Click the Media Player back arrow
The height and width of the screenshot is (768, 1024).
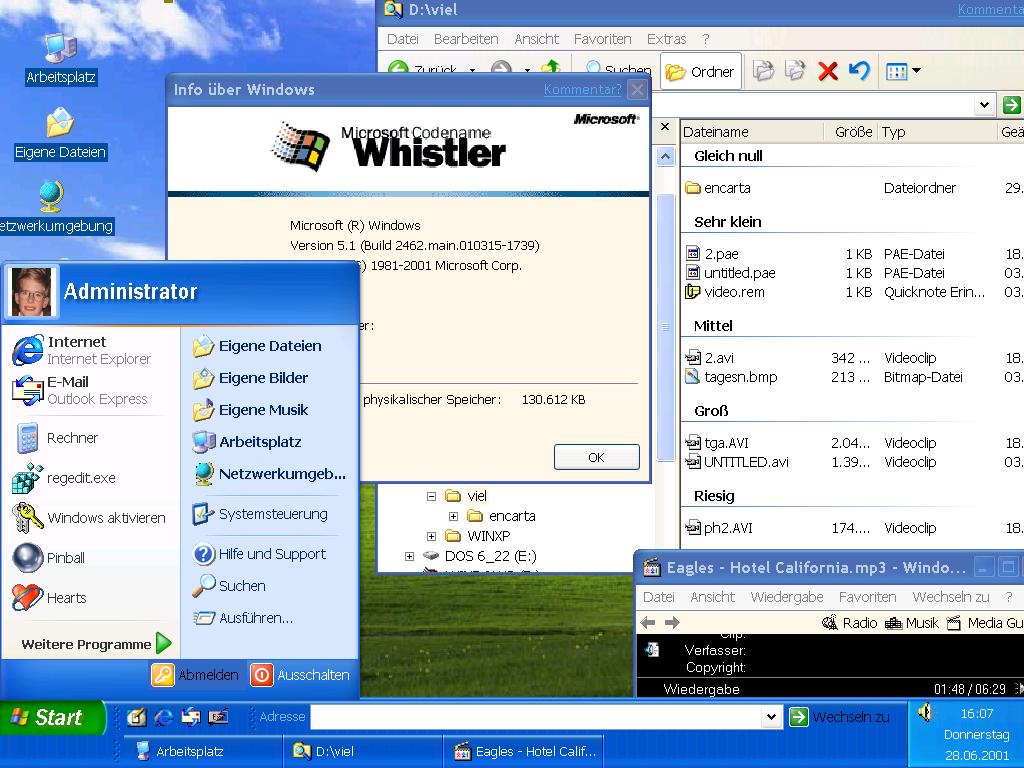[x=648, y=623]
